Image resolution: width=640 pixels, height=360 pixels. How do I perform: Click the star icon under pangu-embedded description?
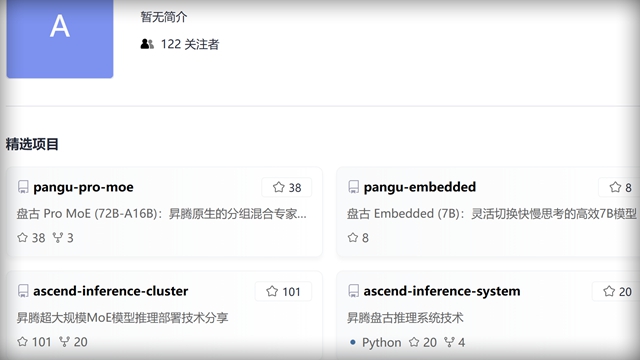coord(353,238)
